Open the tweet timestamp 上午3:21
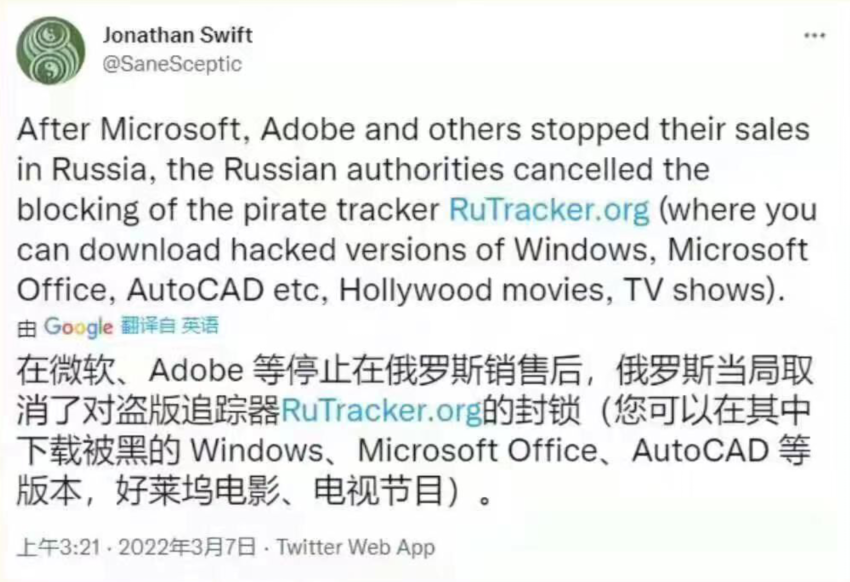Screen dimensions: 850x582 click(x=58, y=547)
